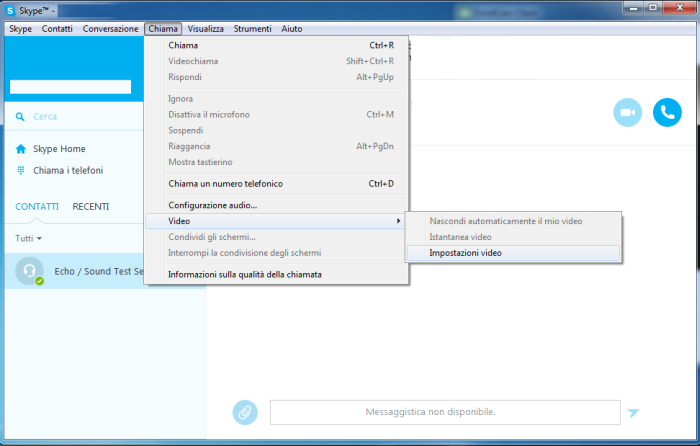
Task: Open the Strumenti menu
Action: [252, 29]
